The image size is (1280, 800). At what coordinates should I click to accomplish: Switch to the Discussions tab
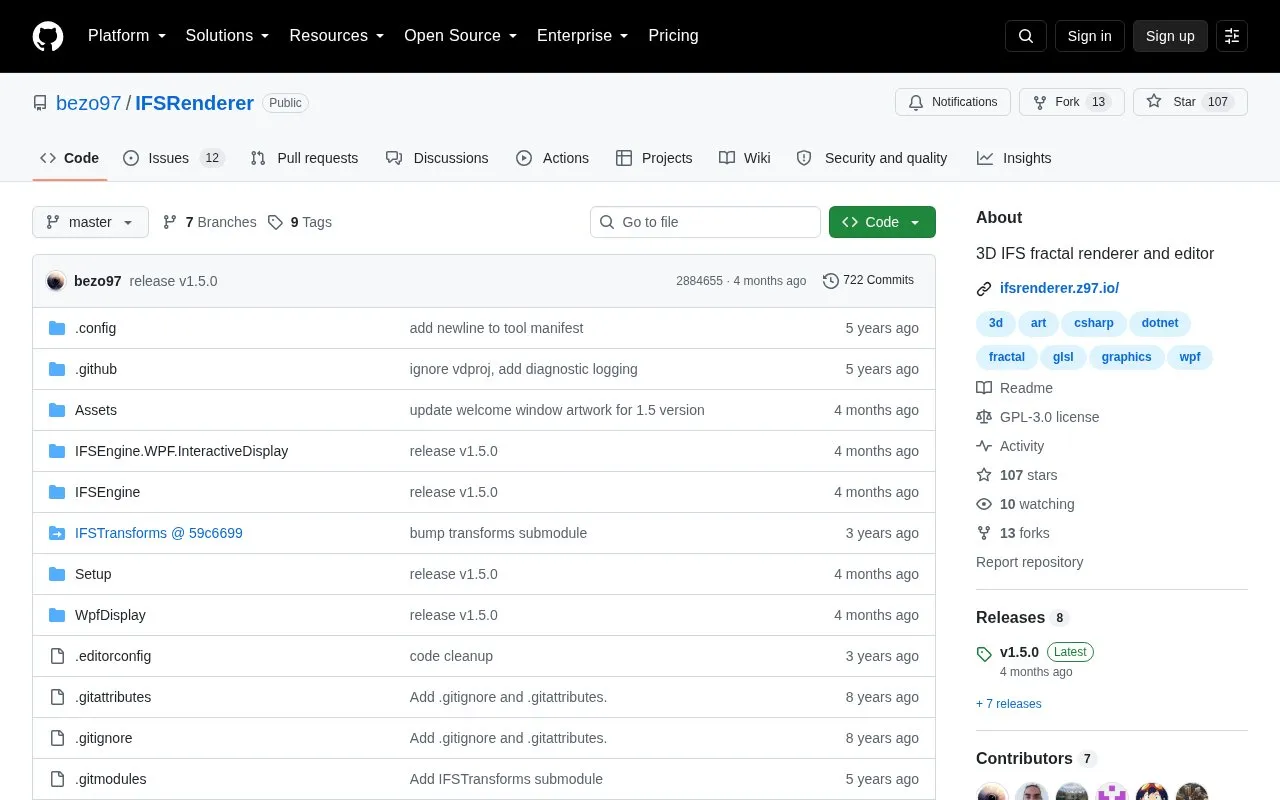point(437,158)
